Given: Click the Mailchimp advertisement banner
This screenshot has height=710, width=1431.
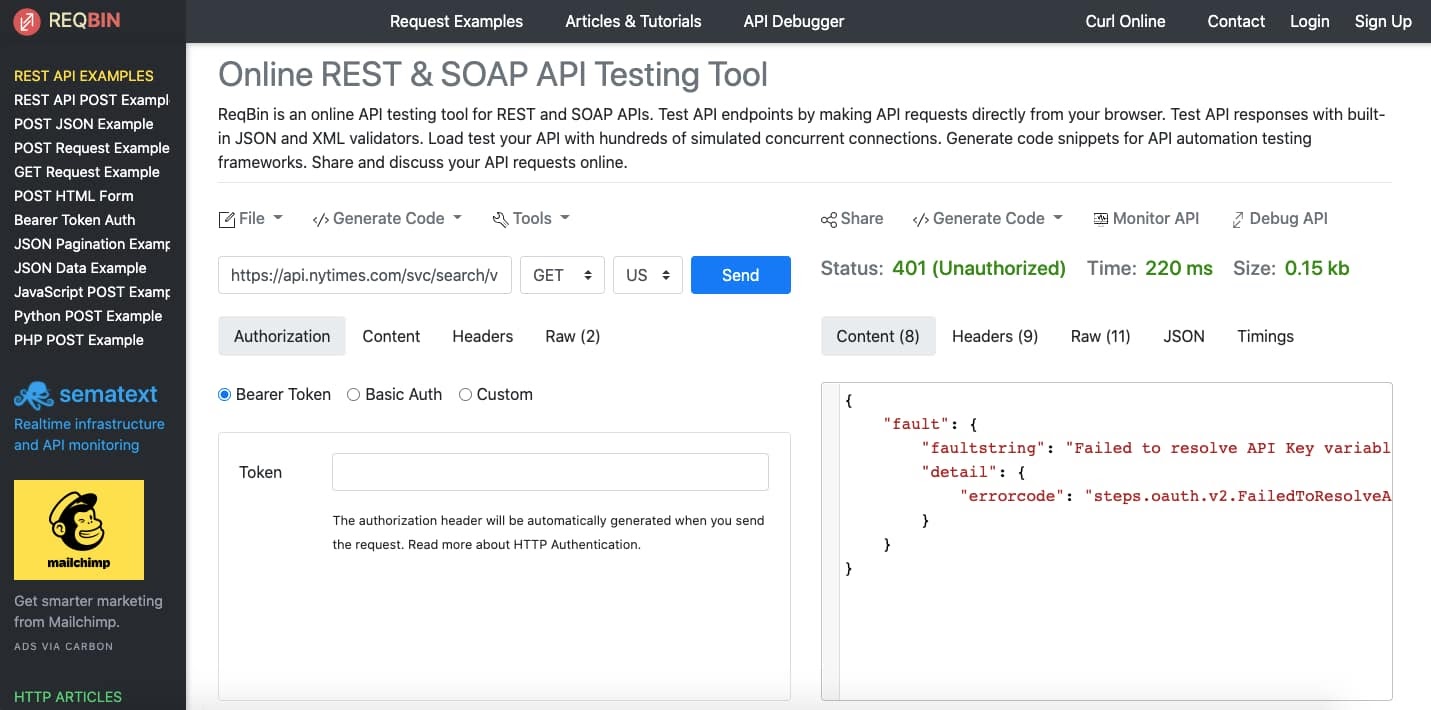Looking at the screenshot, I should tap(78, 529).
